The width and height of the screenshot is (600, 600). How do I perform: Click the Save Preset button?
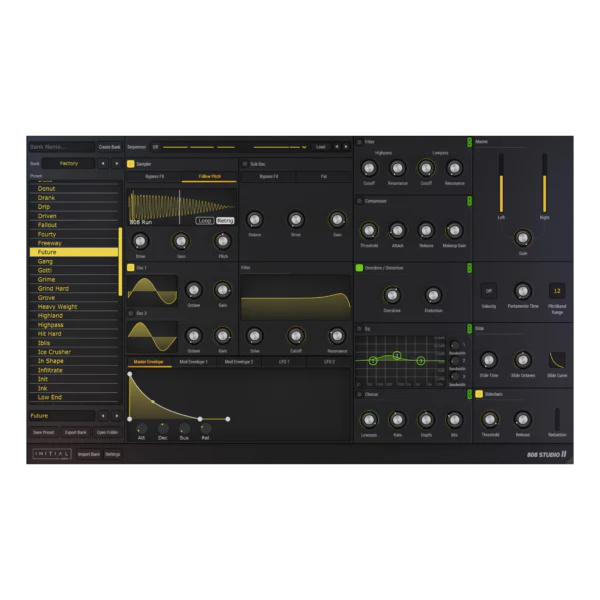(x=44, y=432)
